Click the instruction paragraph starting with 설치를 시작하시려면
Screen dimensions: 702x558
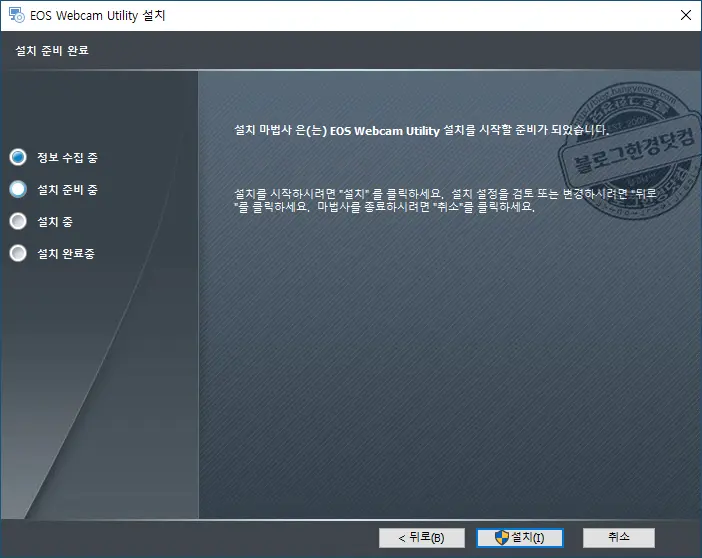[445, 200]
